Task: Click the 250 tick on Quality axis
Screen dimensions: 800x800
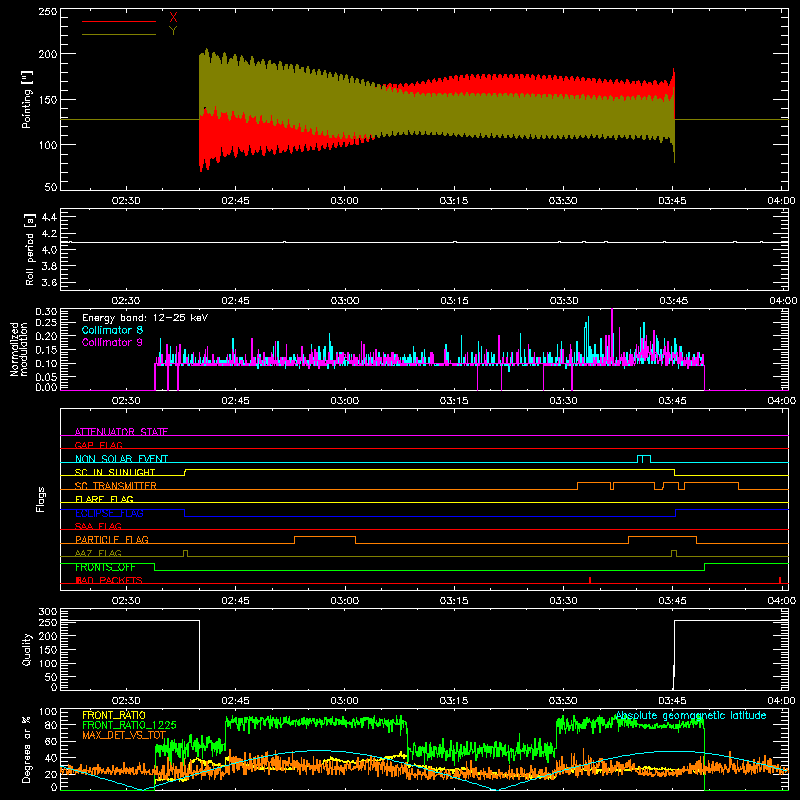Action: coord(47,622)
